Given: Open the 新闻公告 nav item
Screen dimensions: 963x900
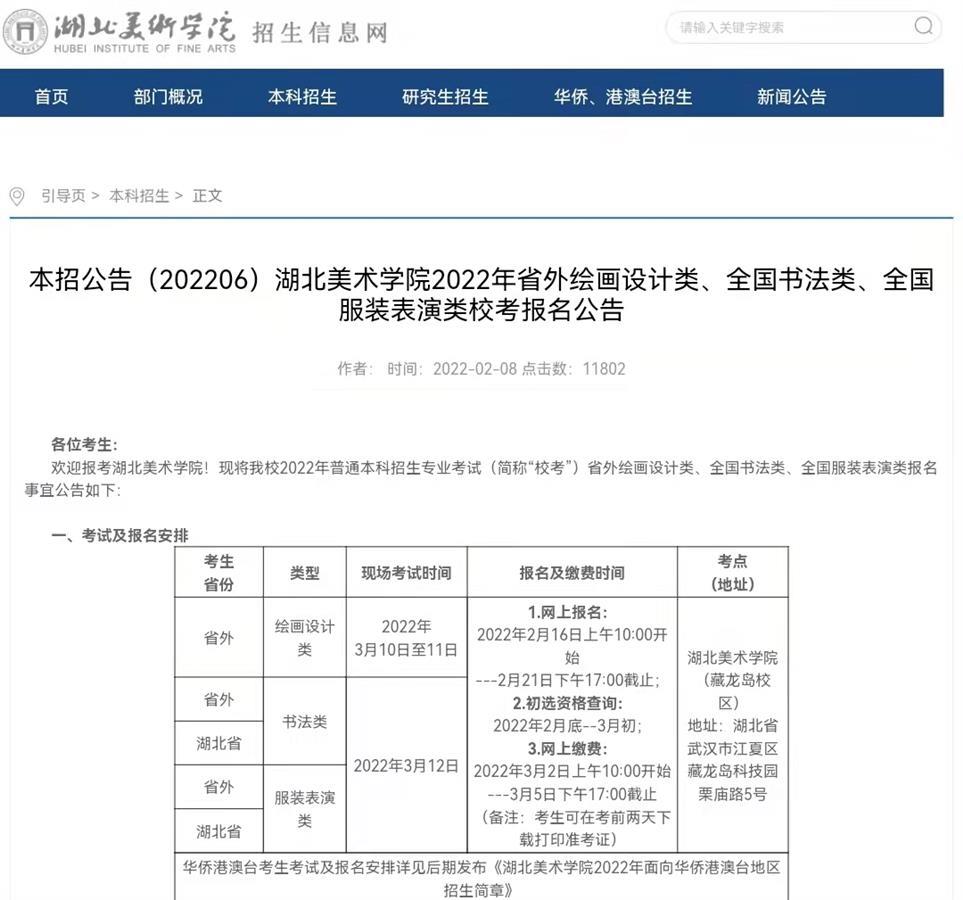Looking at the screenshot, I should point(791,96).
